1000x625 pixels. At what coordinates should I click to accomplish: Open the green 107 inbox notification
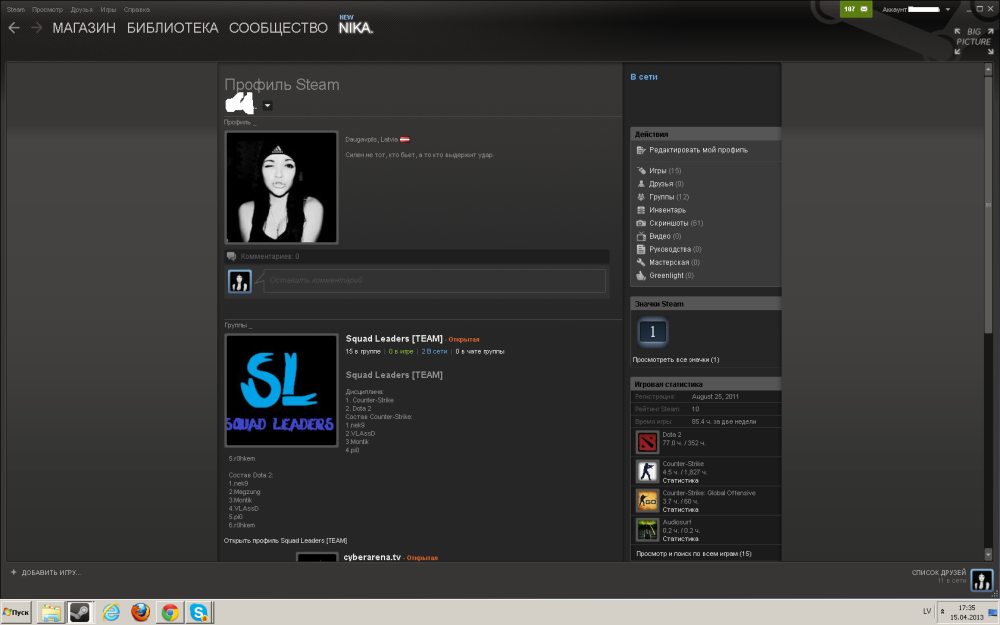click(x=856, y=9)
